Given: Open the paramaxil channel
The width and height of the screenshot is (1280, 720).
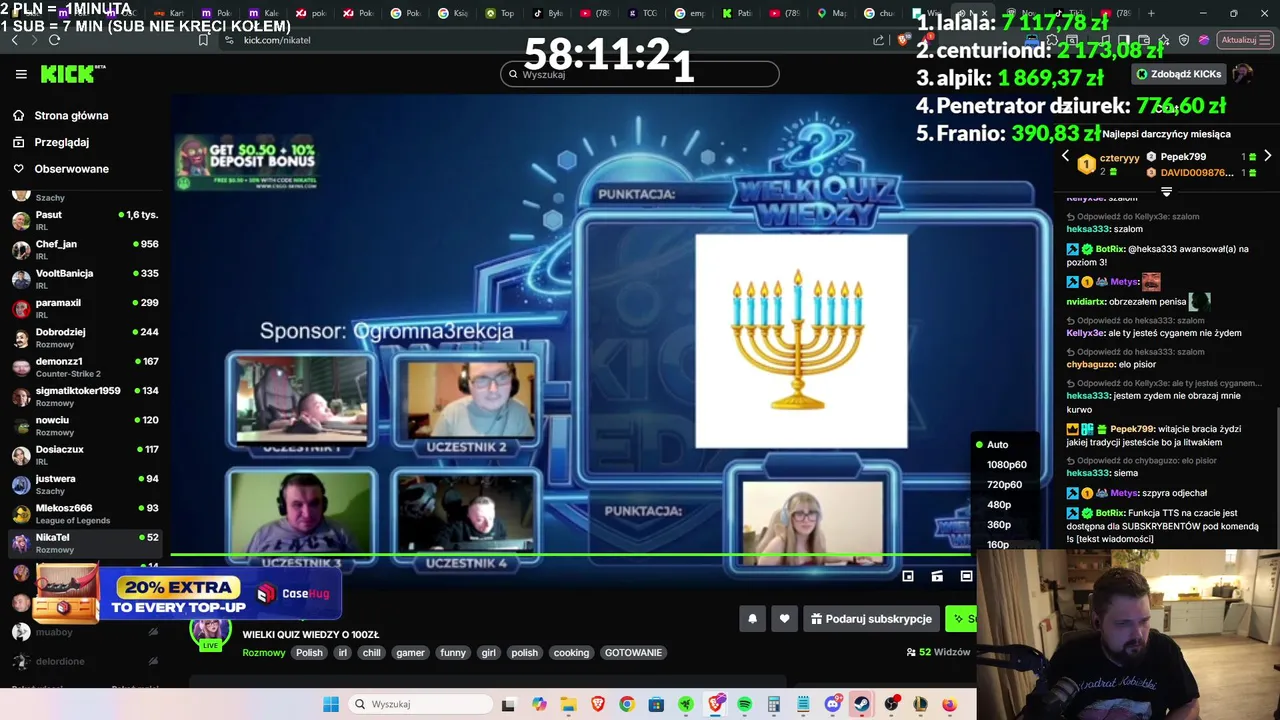Looking at the screenshot, I should pyautogui.click(x=84, y=308).
